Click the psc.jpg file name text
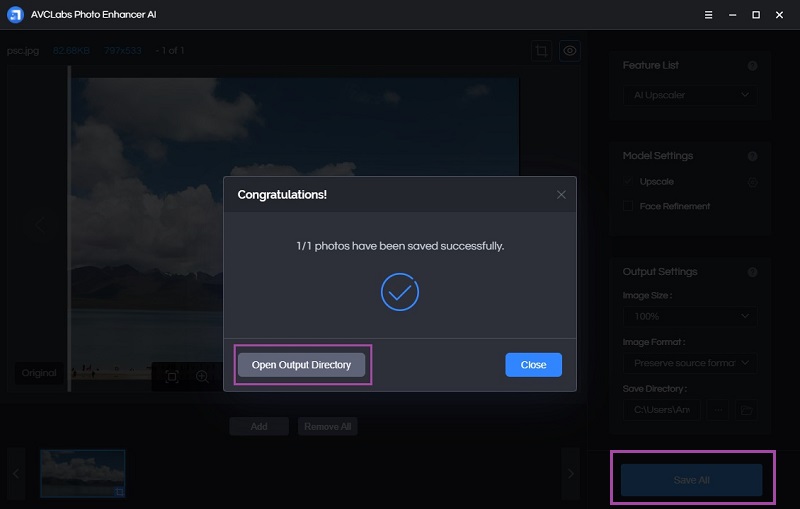Screen dimensions: 800x509 click(23, 51)
